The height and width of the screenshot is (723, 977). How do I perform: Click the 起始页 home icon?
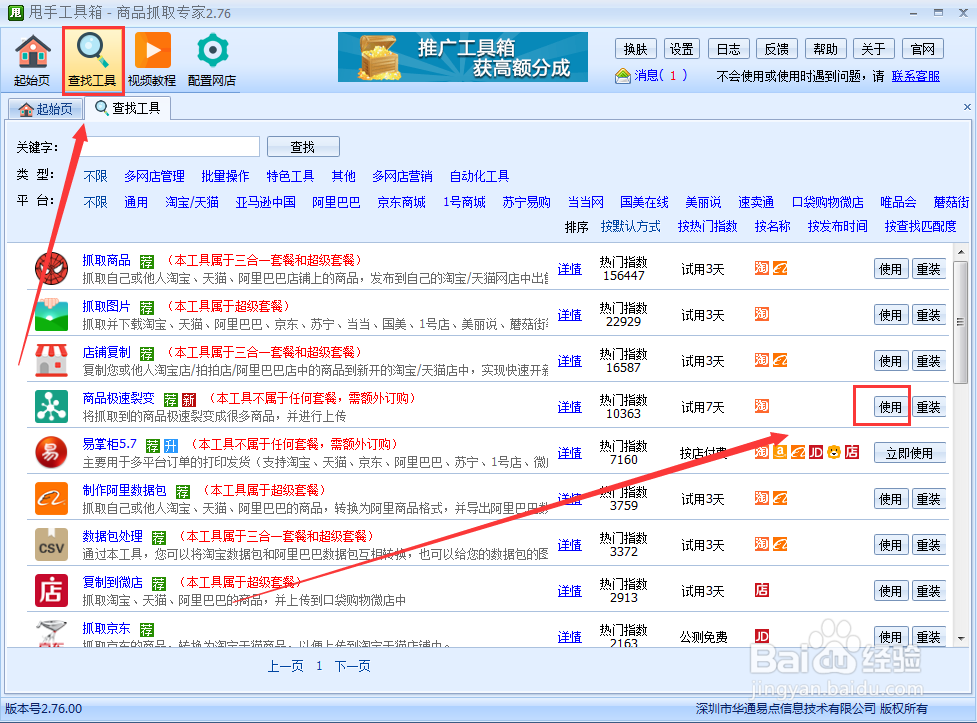[31, 57]
